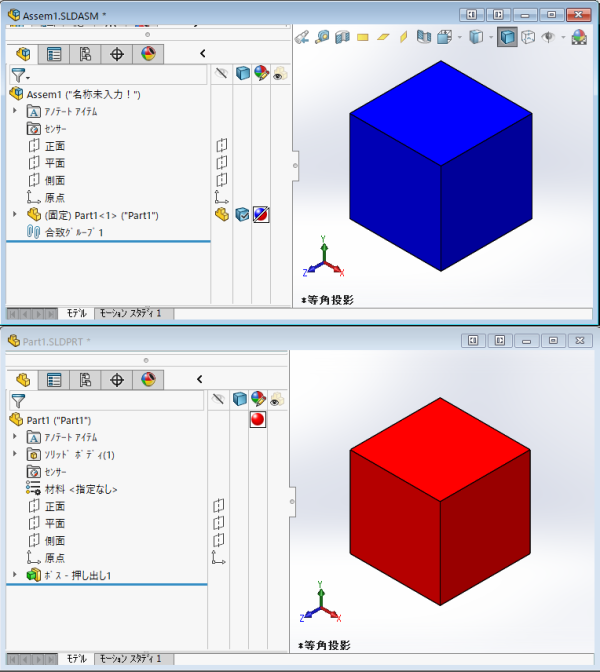Click Edit Appearance icon in Assem1 view toolbar

point(579,37)
